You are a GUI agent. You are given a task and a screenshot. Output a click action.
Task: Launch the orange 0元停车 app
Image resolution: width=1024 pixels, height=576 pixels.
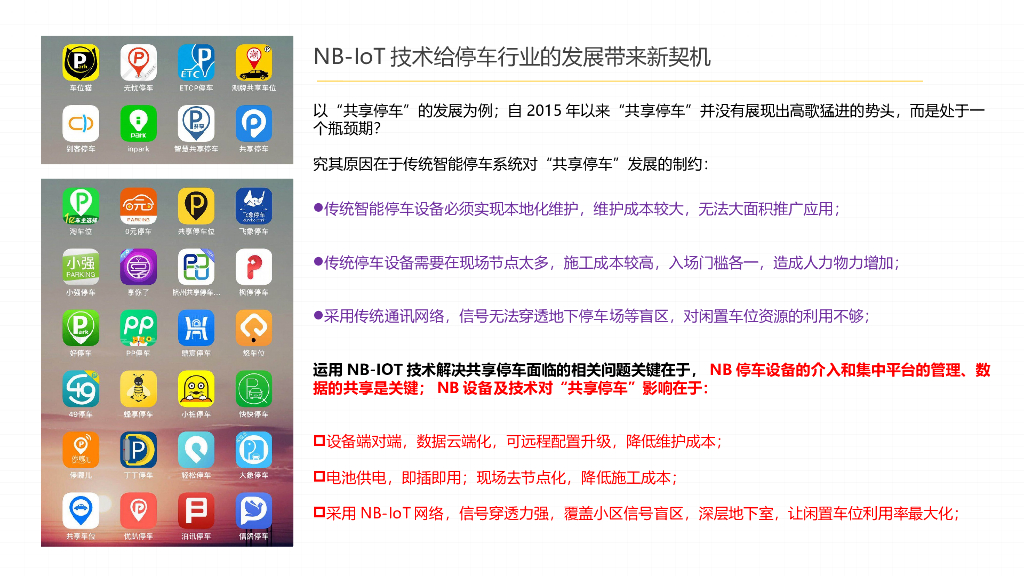[138, 206]
